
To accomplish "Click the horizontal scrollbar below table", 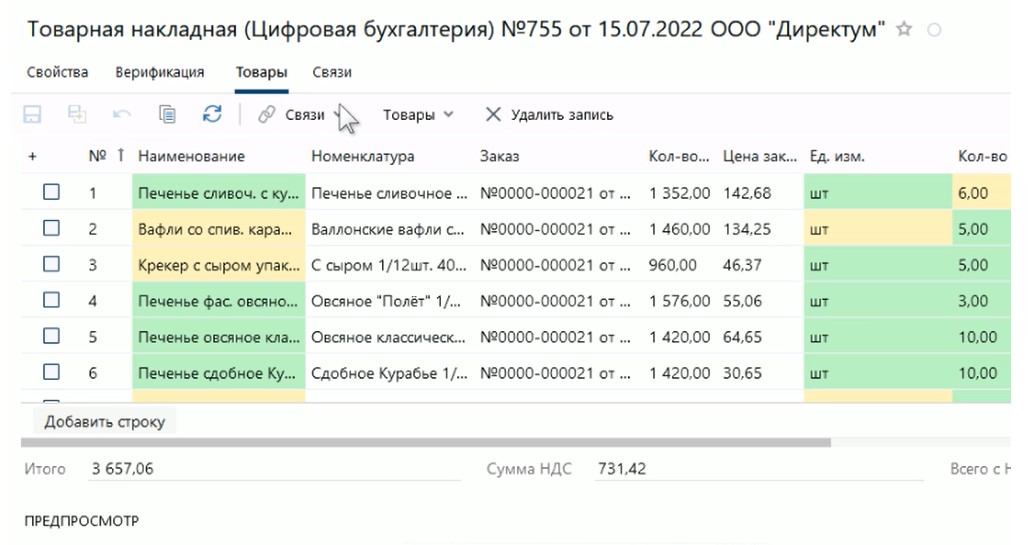I will tap(425, 443).
